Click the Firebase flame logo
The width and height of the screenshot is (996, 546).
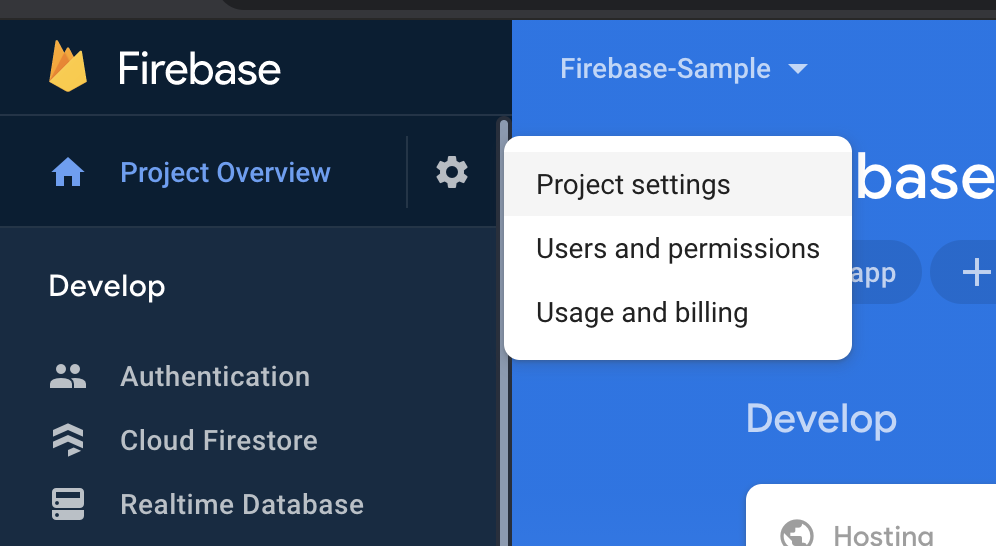68,67
